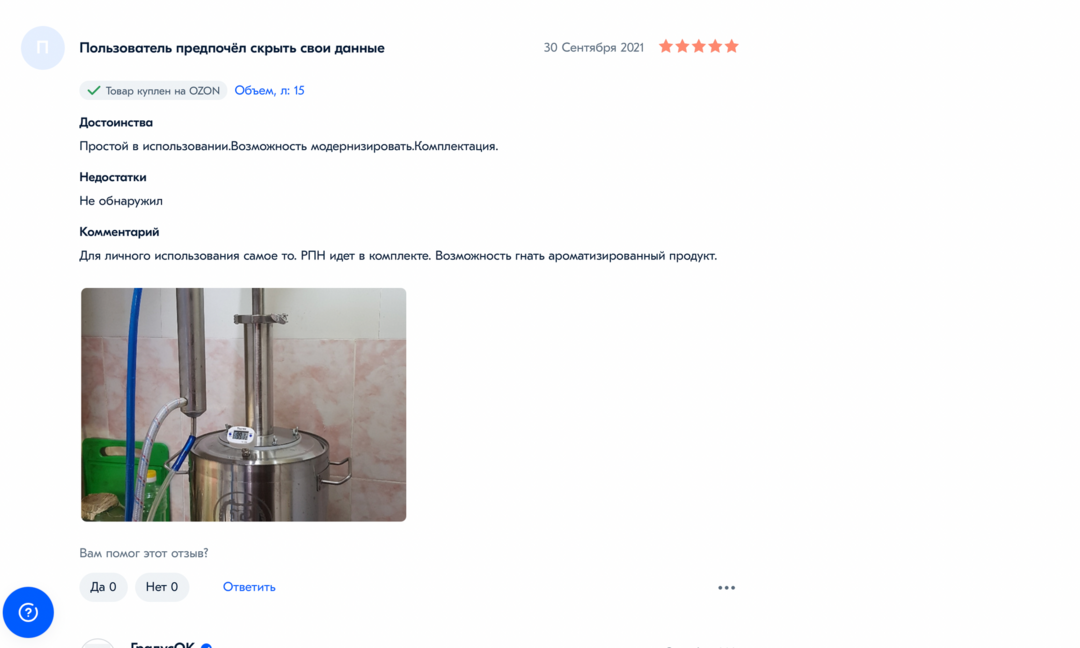Open the Объем, л: 15 link
Viewport: 1080px width, 648px height.
pyautogui.click(x=269, y=90)
